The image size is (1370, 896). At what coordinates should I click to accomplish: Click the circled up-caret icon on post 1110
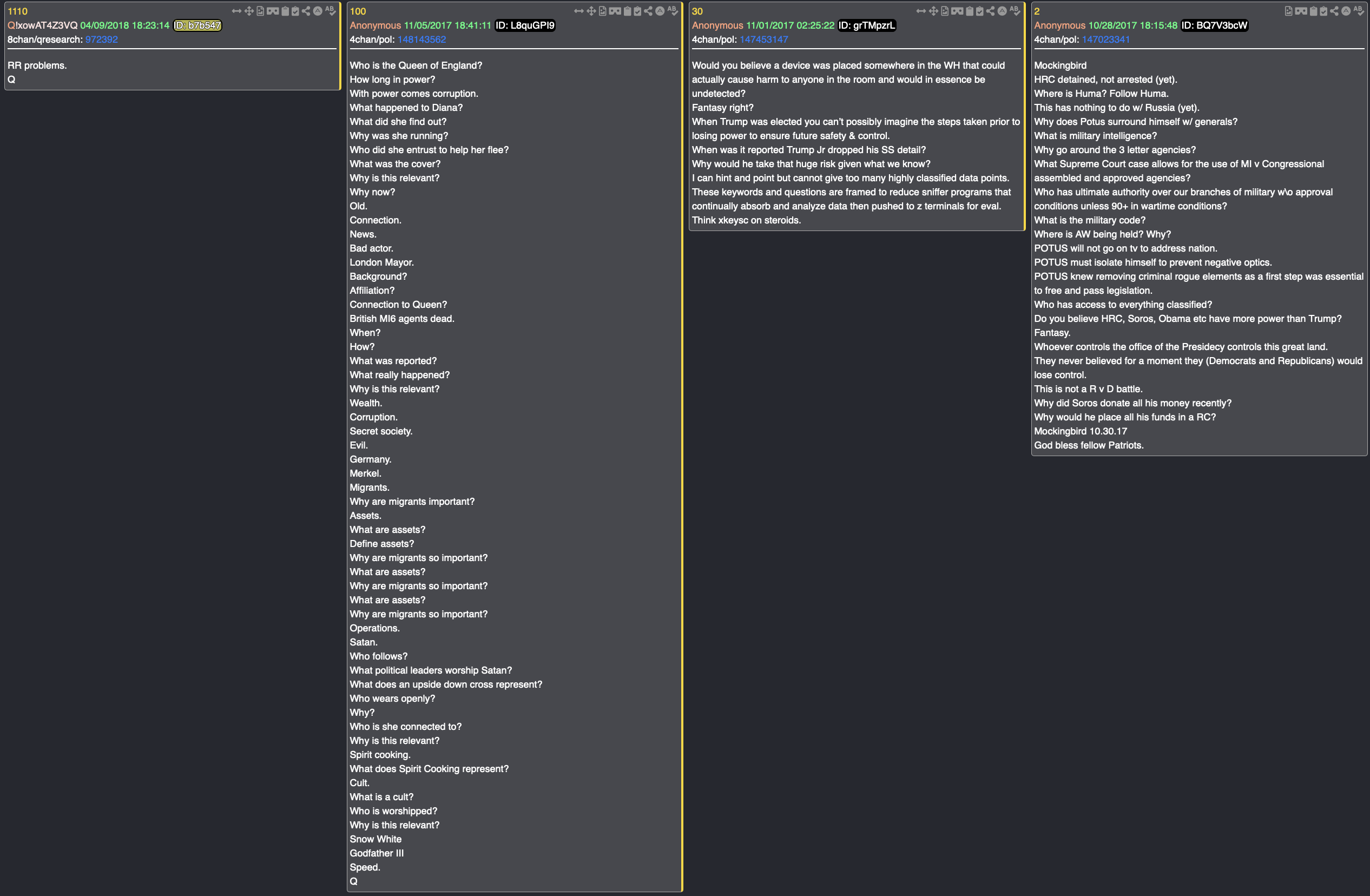(318, 11)
